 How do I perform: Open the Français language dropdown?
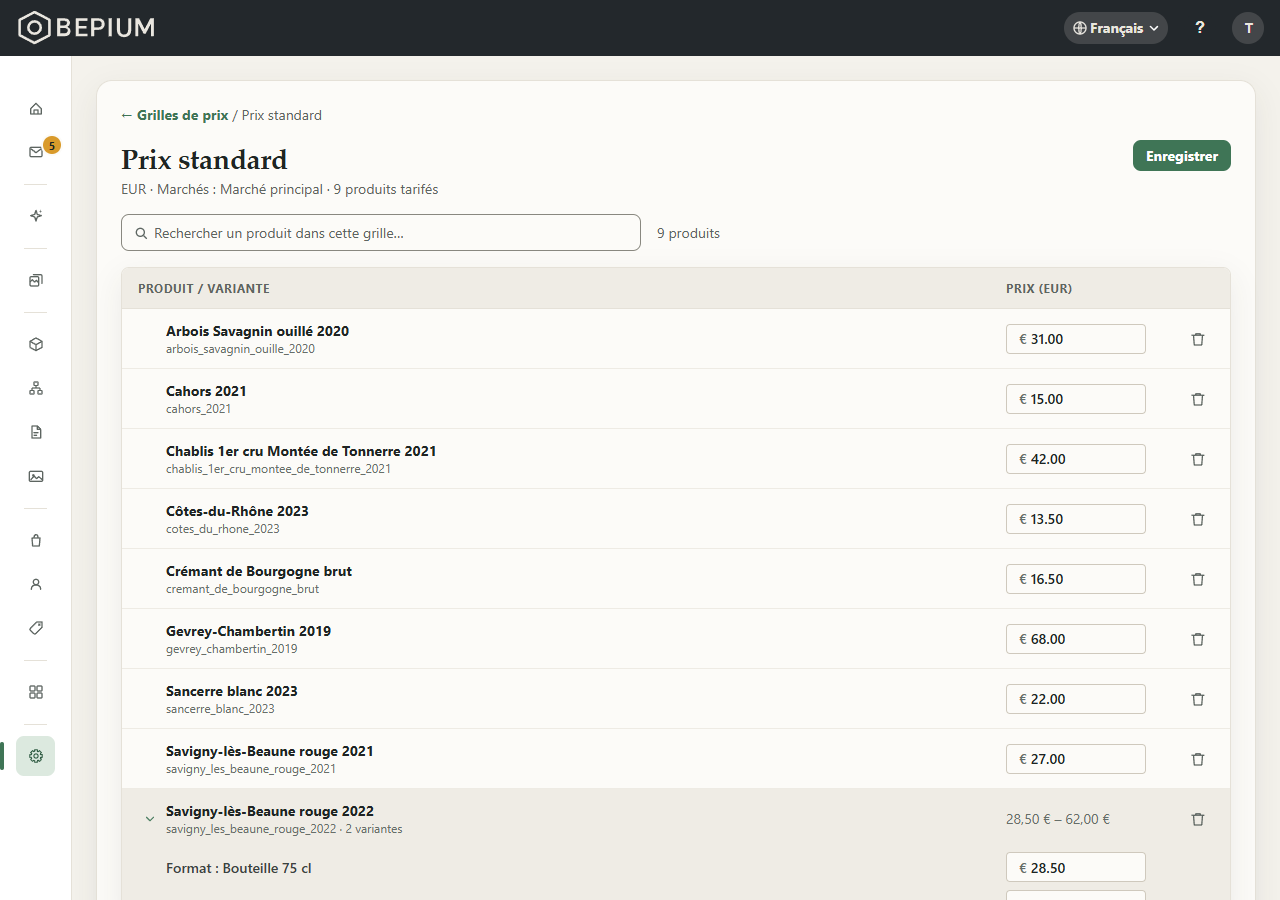[1116, 28]
